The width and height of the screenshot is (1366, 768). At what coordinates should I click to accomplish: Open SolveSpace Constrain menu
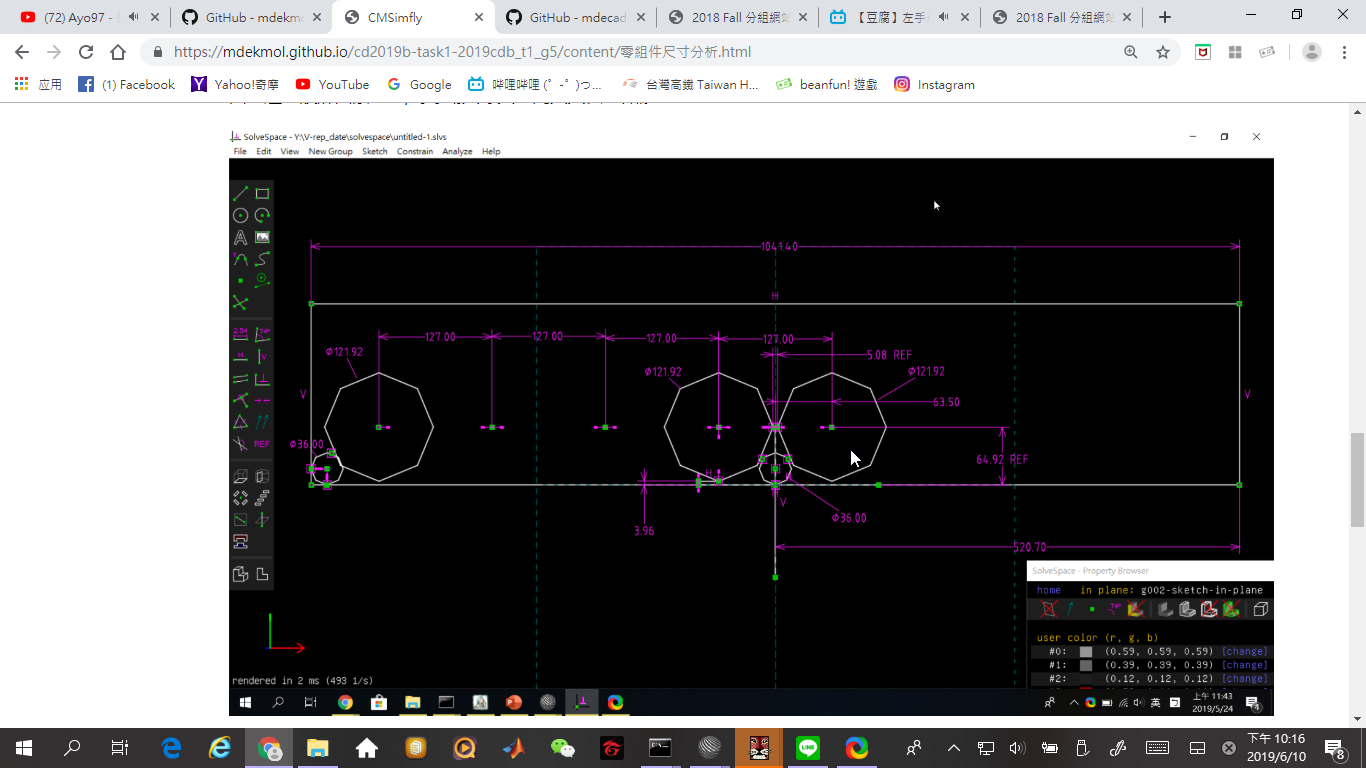(415, 151)
